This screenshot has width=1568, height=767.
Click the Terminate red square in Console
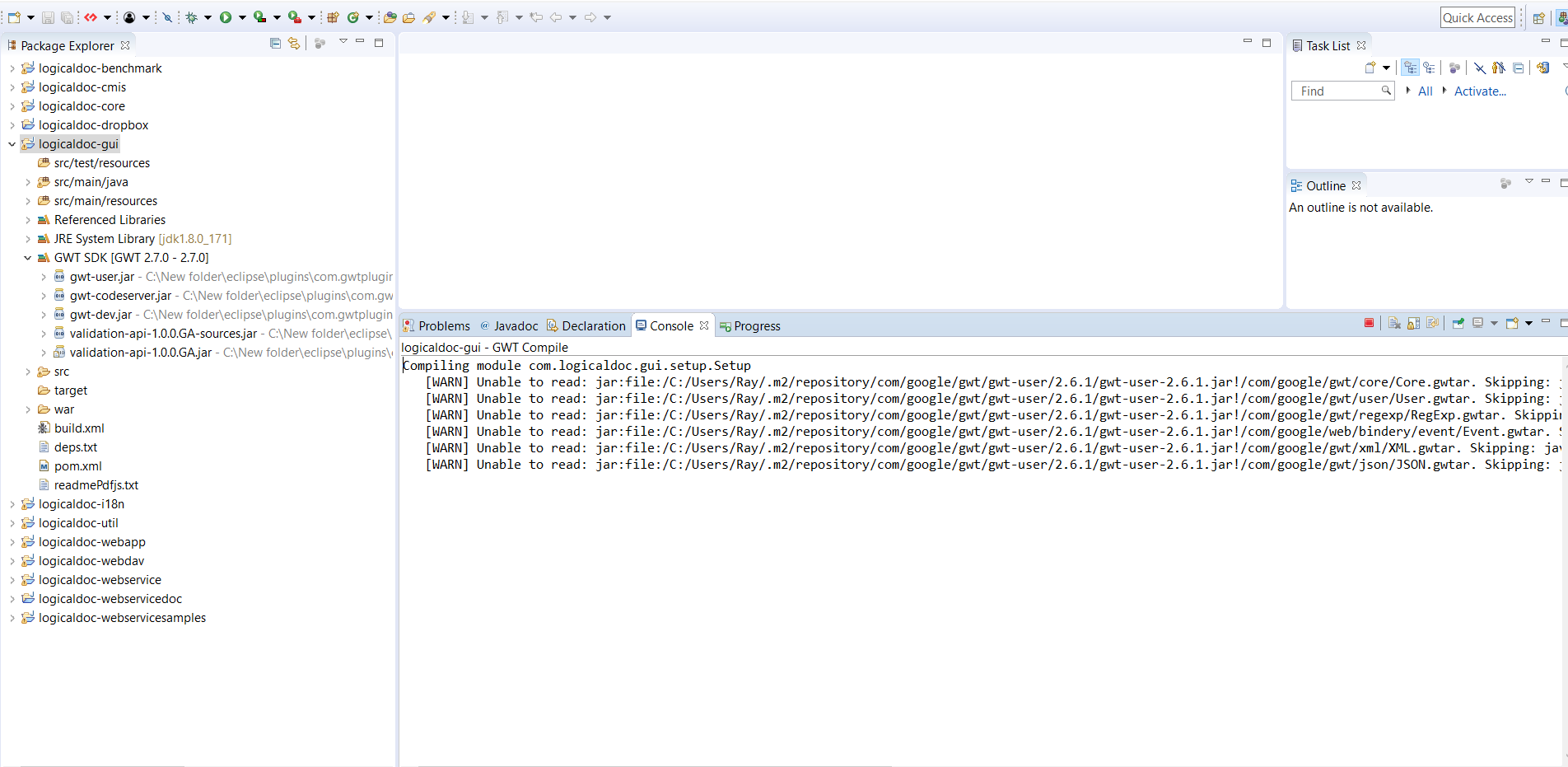1369,323
